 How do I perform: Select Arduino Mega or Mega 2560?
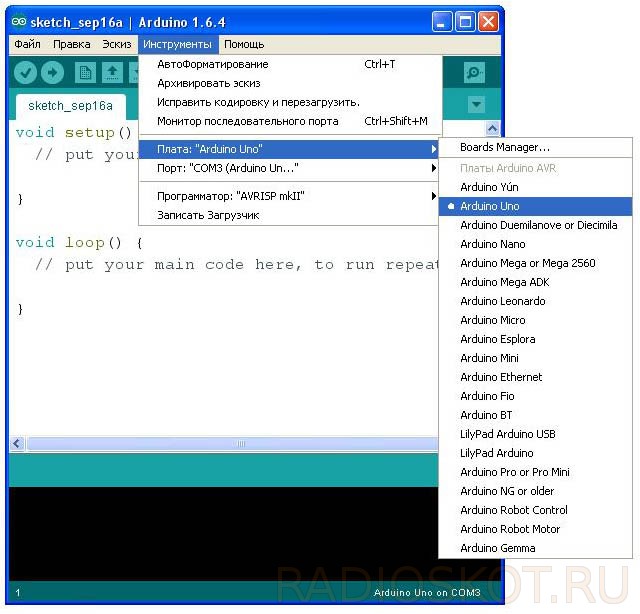pos(535,263)
